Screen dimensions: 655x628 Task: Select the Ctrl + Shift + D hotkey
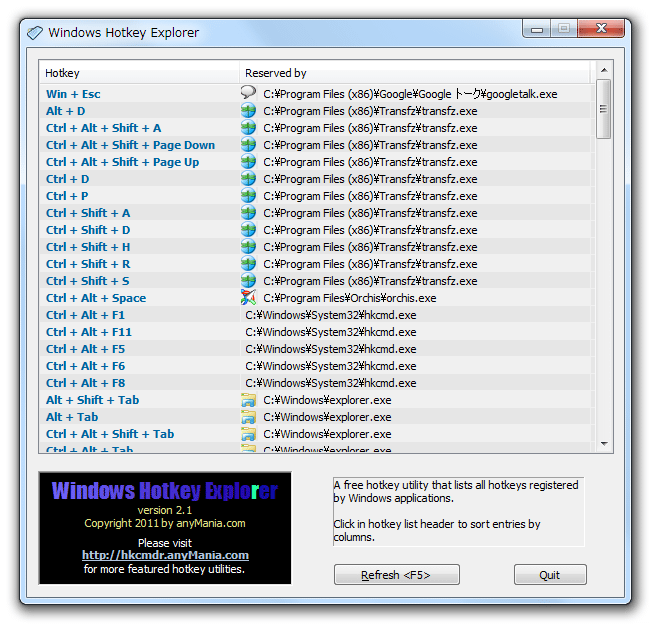tap(88, 230)
